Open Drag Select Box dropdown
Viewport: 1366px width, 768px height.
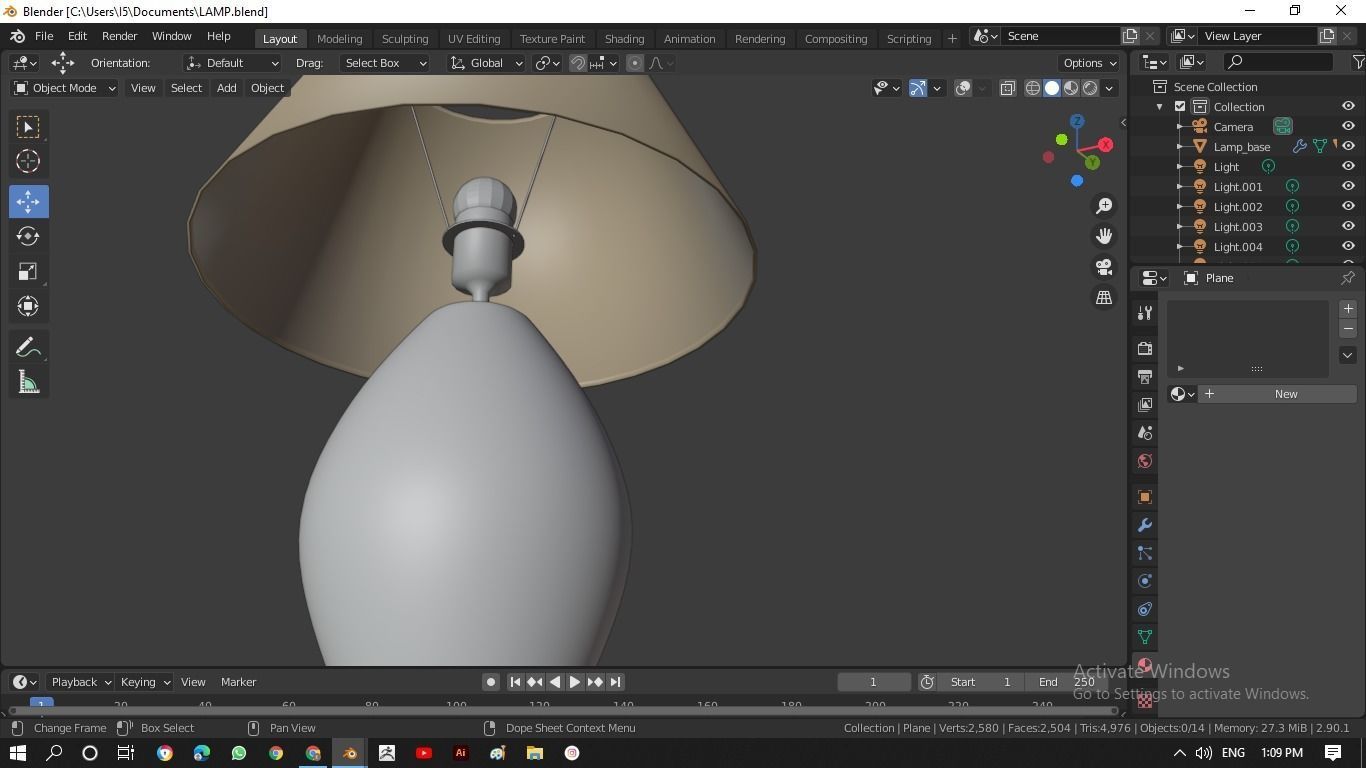click(385, 63)
